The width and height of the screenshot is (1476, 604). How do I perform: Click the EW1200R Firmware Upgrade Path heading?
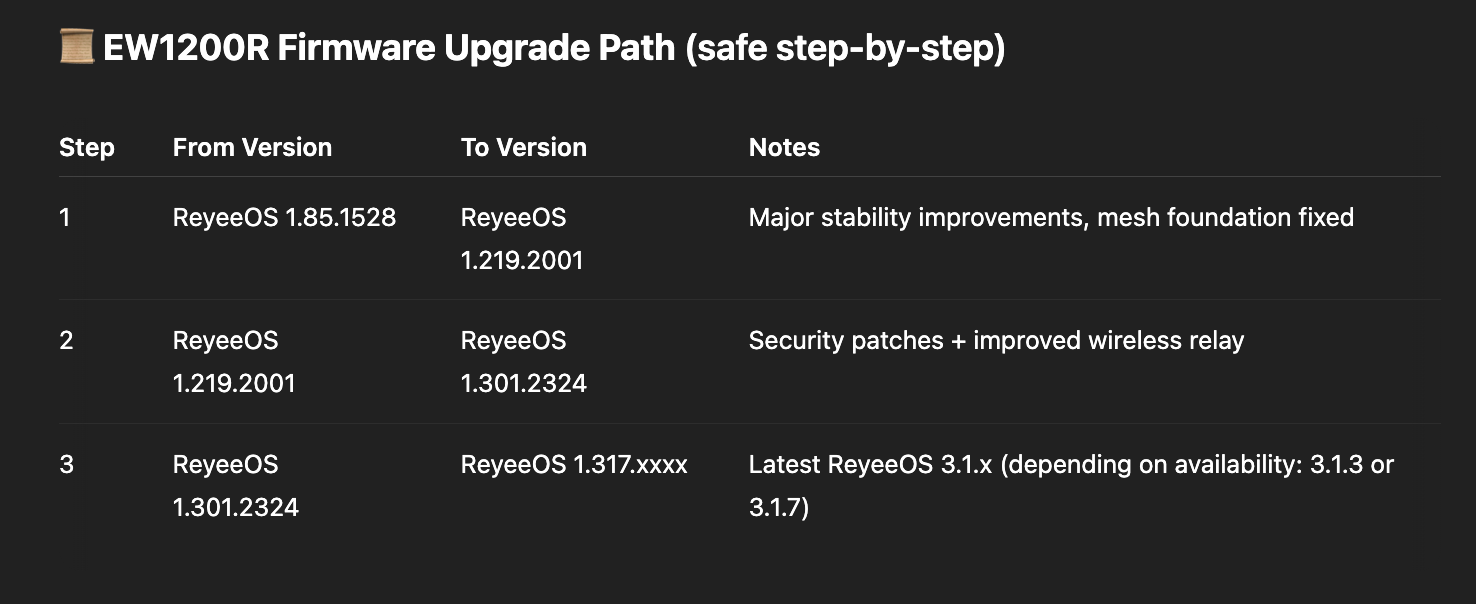(553, 47)
